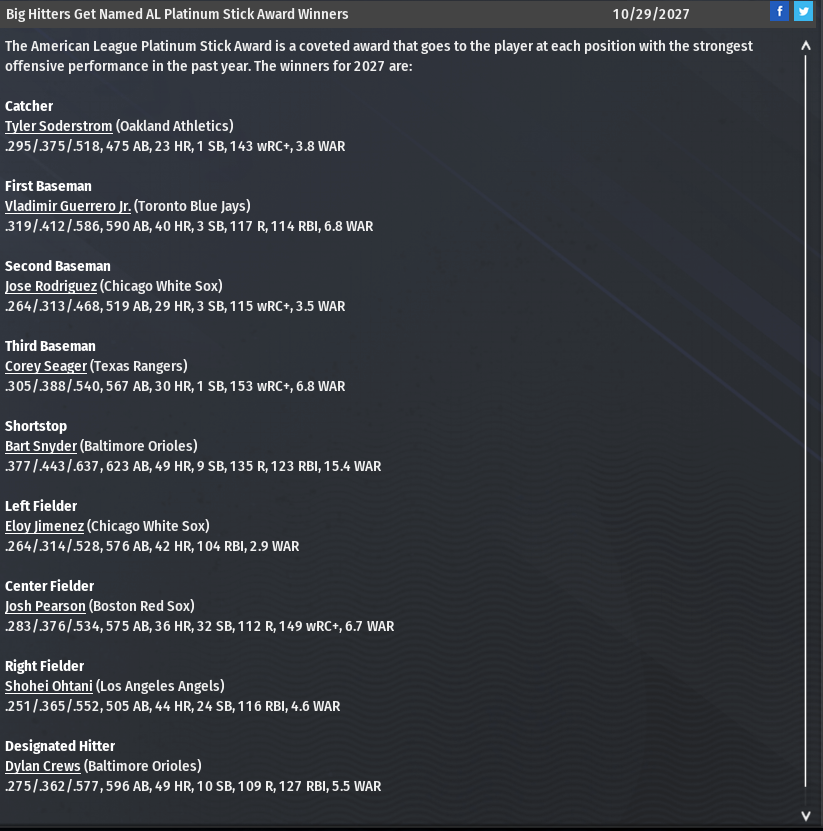Viewport: 823px width, 831px height.
Task: Open Vladimir Guerrero Jr. profile link
Action: pos(68,206)
